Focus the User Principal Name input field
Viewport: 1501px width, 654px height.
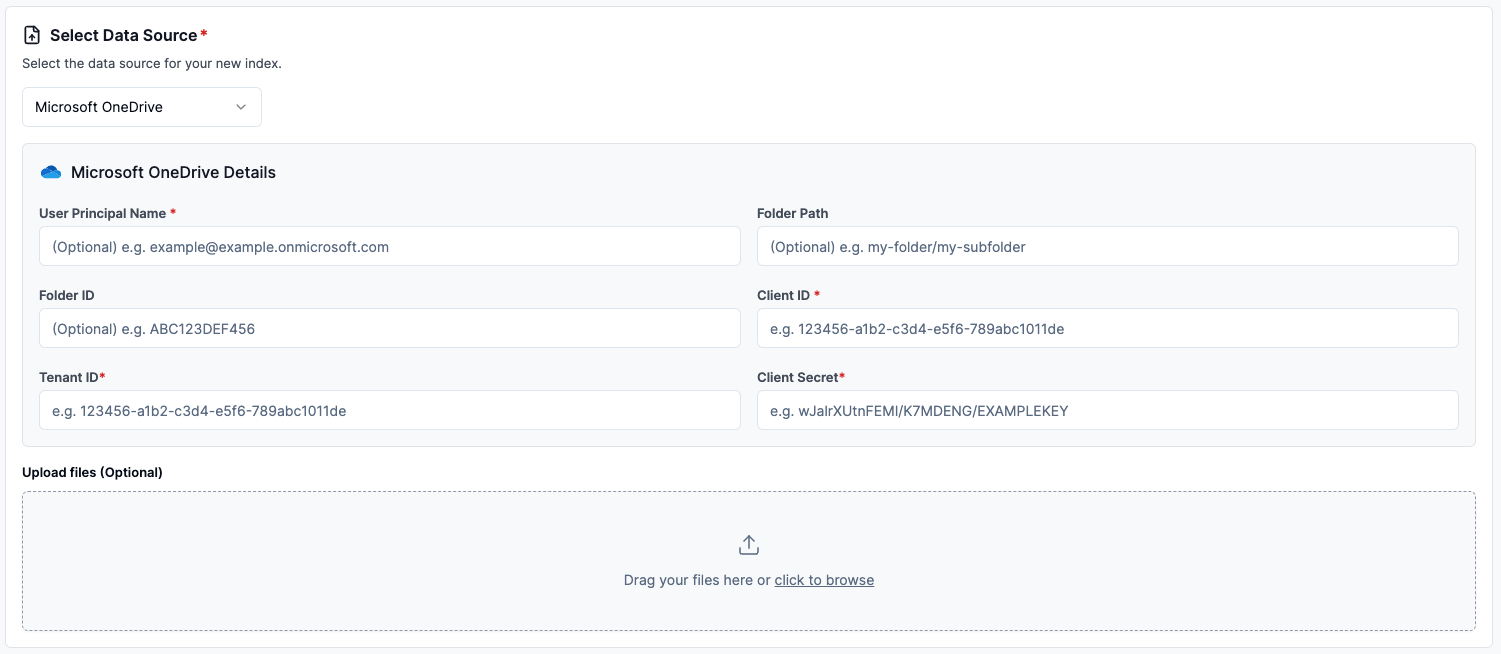[389, 246]
